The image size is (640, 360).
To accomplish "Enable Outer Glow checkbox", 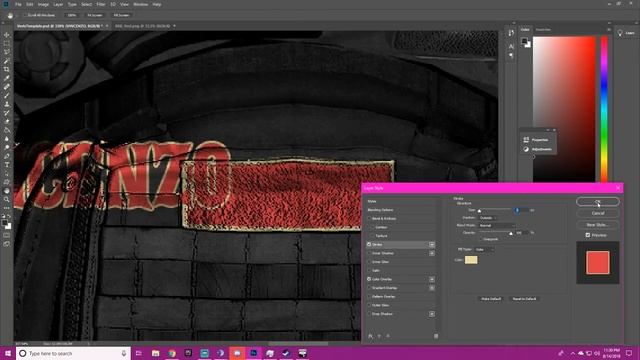I will [369, 305].
